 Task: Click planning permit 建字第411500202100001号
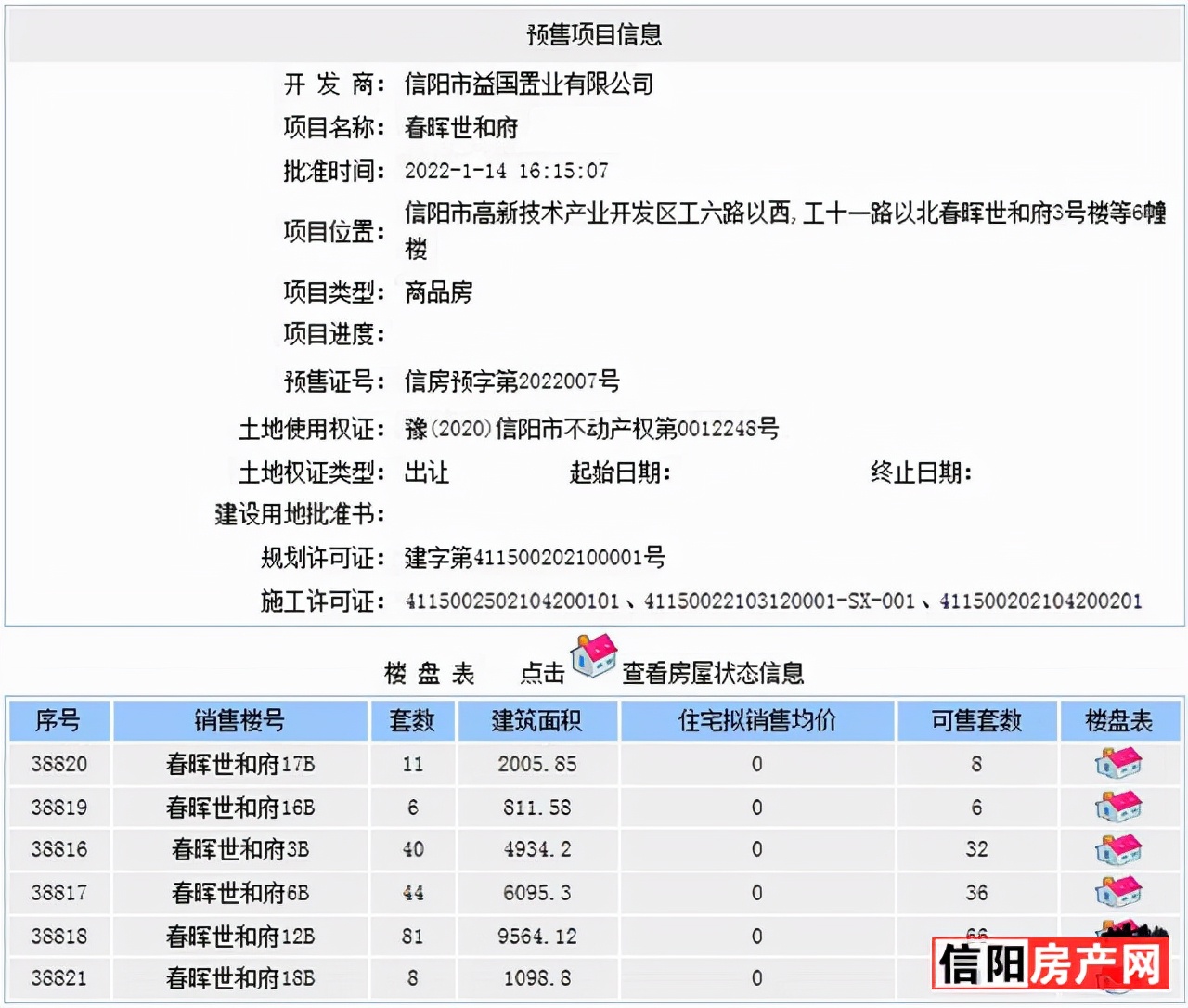(535, 558)
